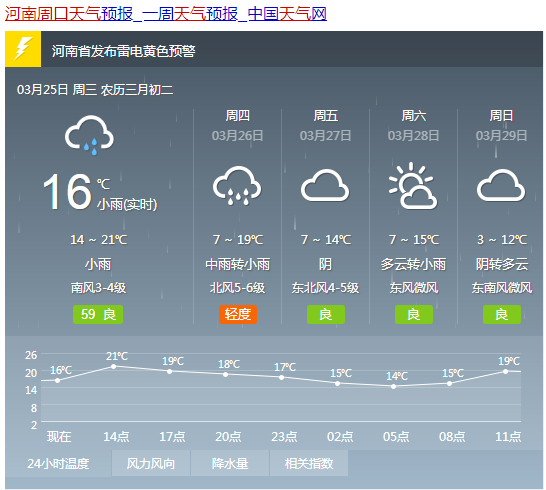Click the 7 ~ 14℃ range under 周五
Screen dimensions: 546x490
coord(326,240)
